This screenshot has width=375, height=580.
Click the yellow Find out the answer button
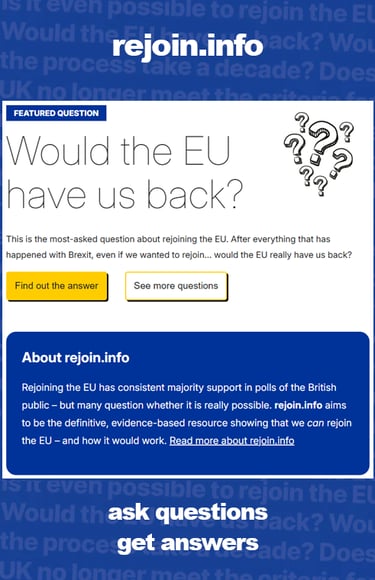[x=57, y=286]
